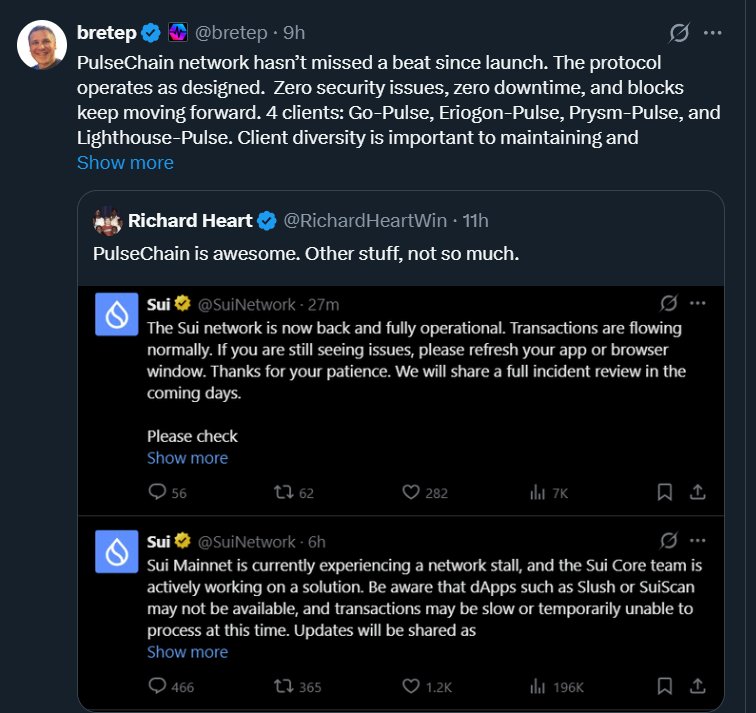This screenshot has width=756, height=713.
Task: Click reply icon showing 466 replies
Action: 156,686
